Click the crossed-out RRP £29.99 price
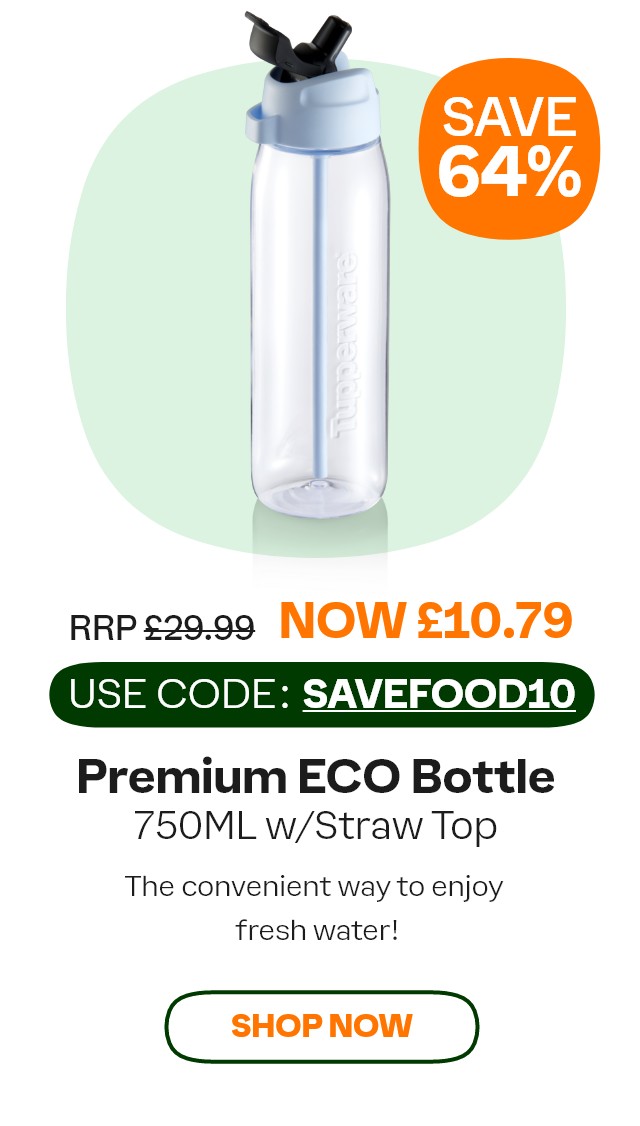 (162, 628)
